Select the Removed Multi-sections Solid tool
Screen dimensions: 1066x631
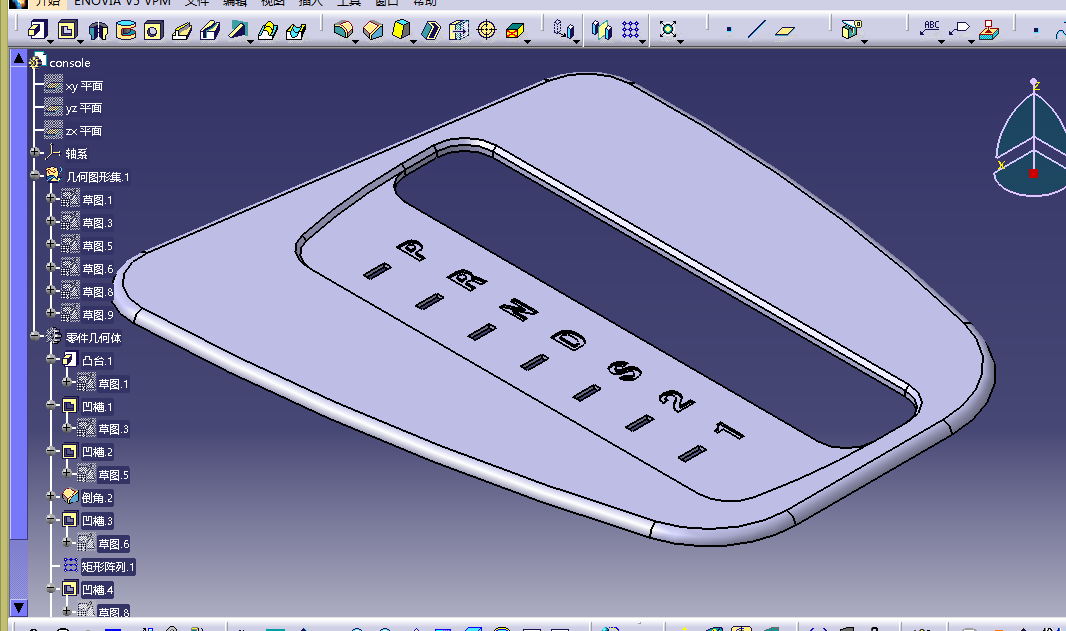296,30
